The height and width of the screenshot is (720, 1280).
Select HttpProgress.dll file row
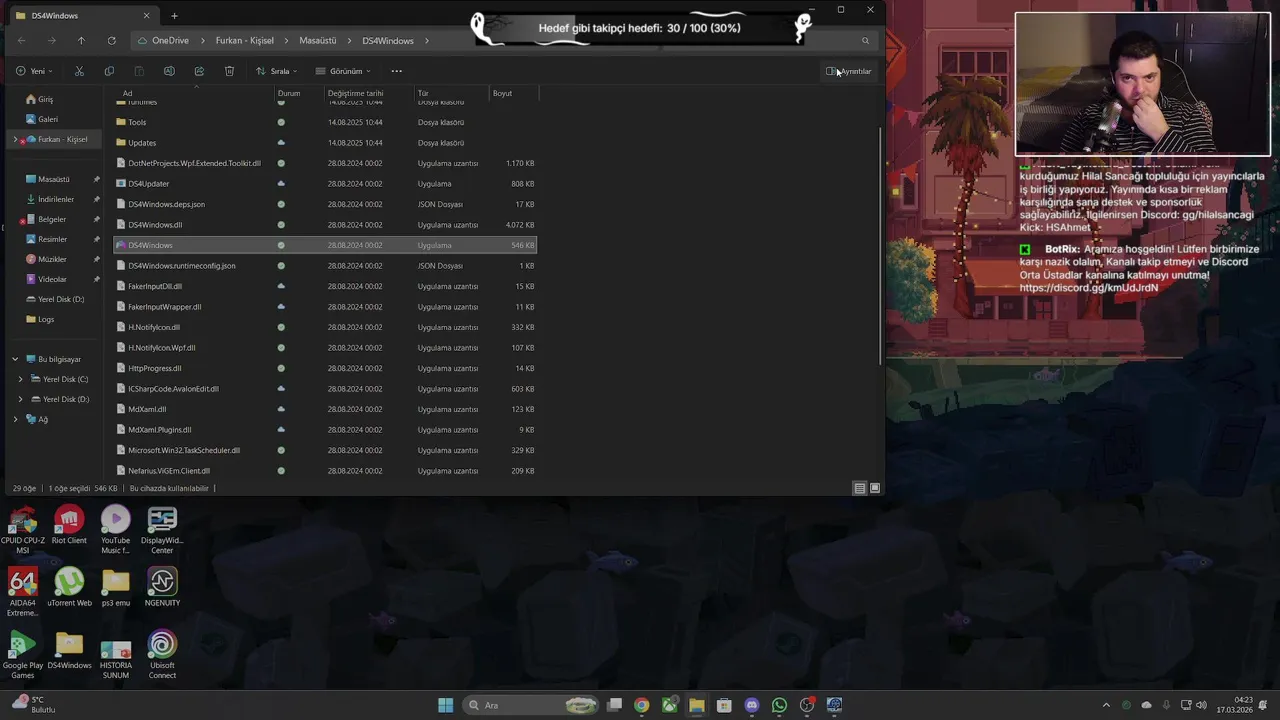(325, 368)
